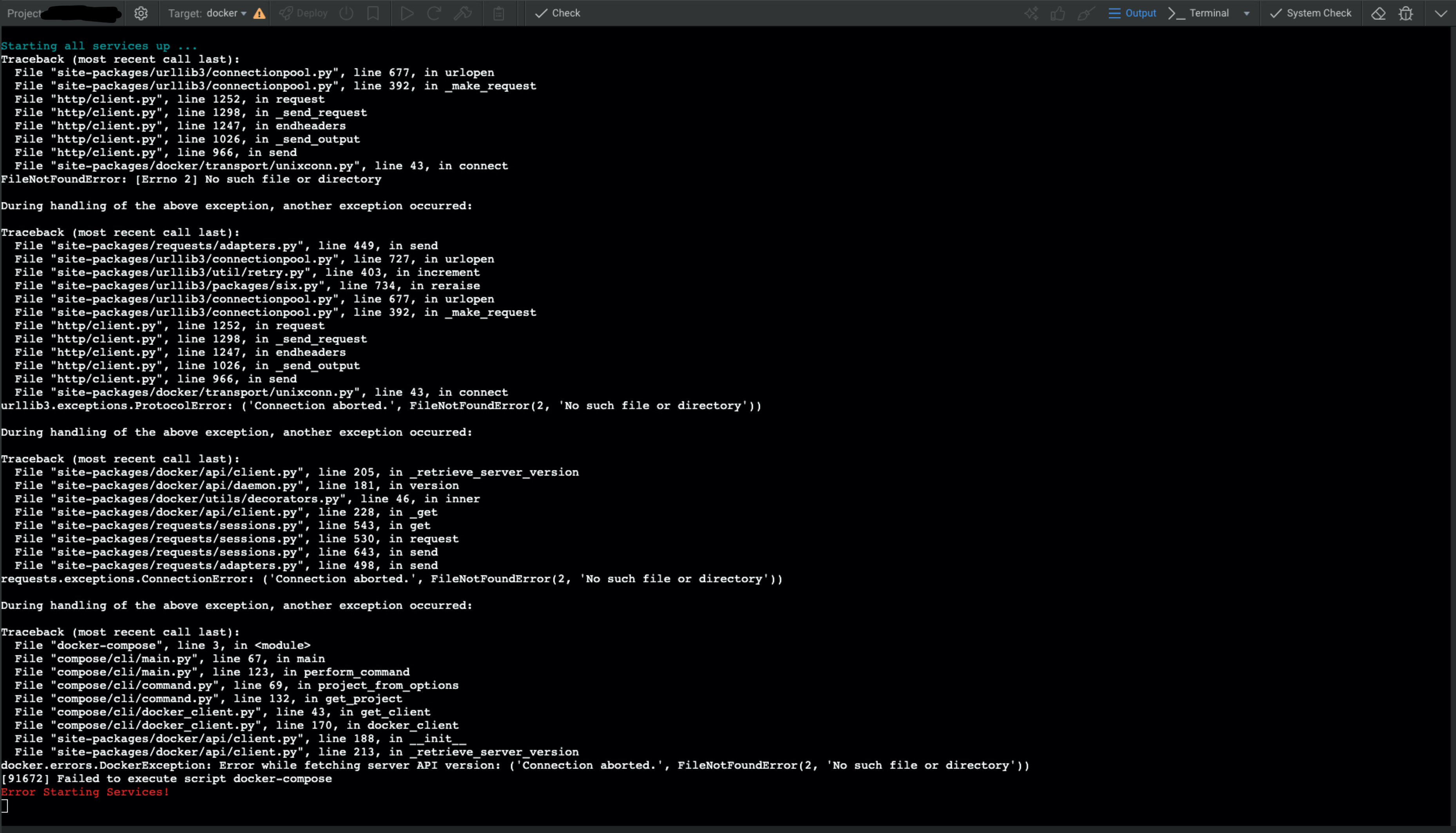Screen dimensions: 1456x833
Task: Switch to the Output tab
Action: [1132, 13]
